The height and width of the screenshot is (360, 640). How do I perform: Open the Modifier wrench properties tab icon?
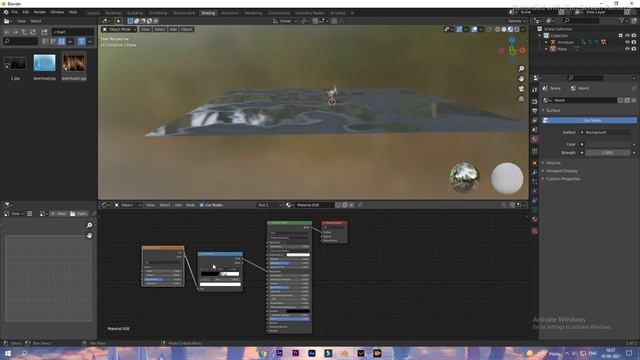pyautogui.click(x=535, y=172)
